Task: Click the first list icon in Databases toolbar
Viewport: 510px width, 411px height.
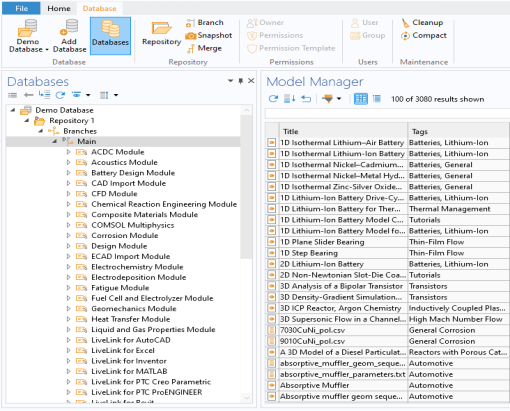Action: point(12,95)
